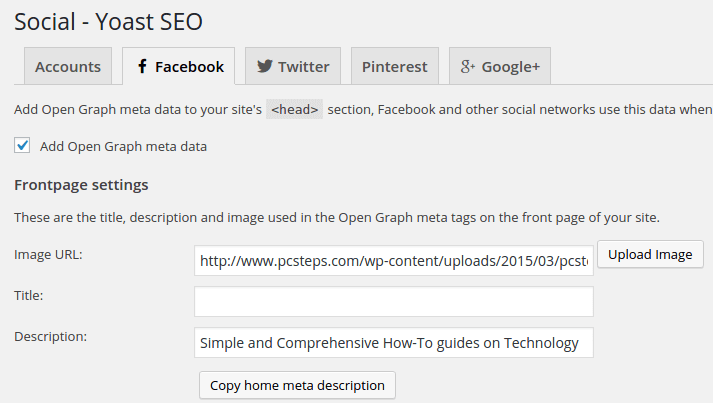Screen dimensions: 713x403
Task: Click the 'Description:' field label
Action: click(50, 337)
